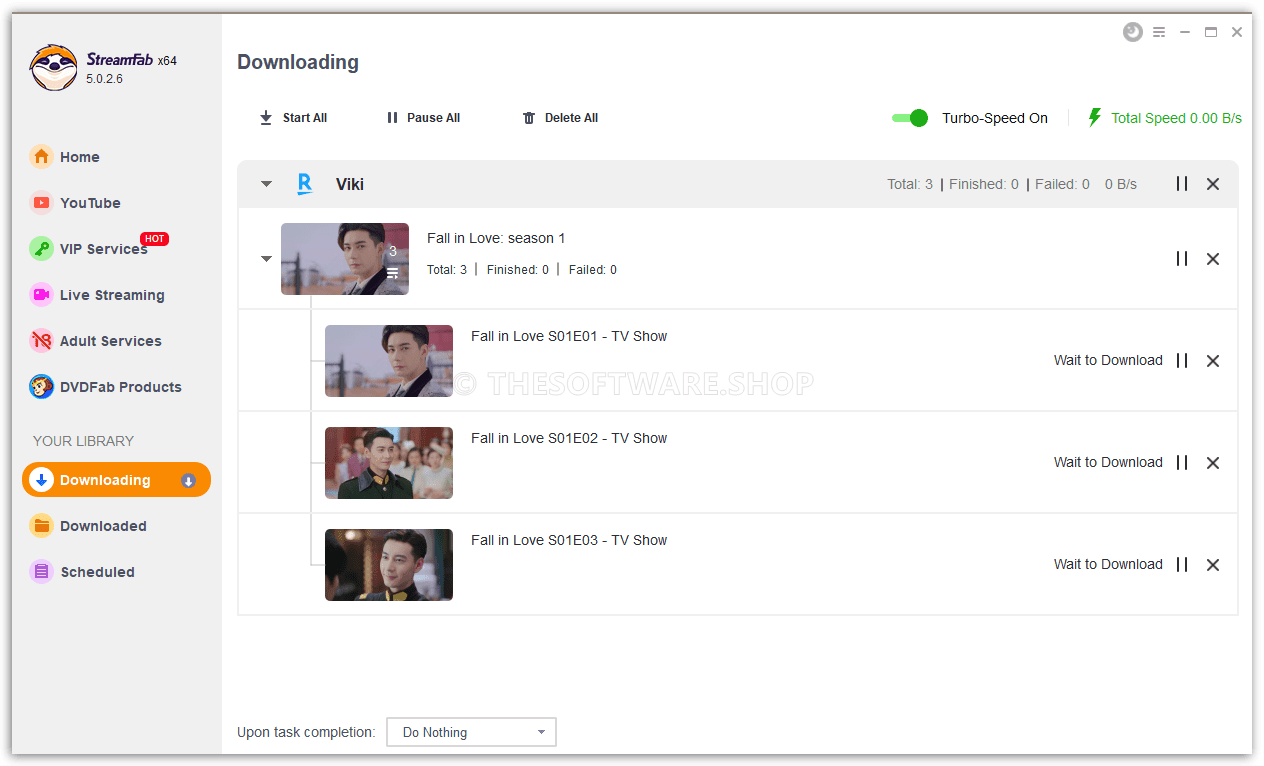
Task: Pause the S01E02 download
Action: [x=1182, y=463]
